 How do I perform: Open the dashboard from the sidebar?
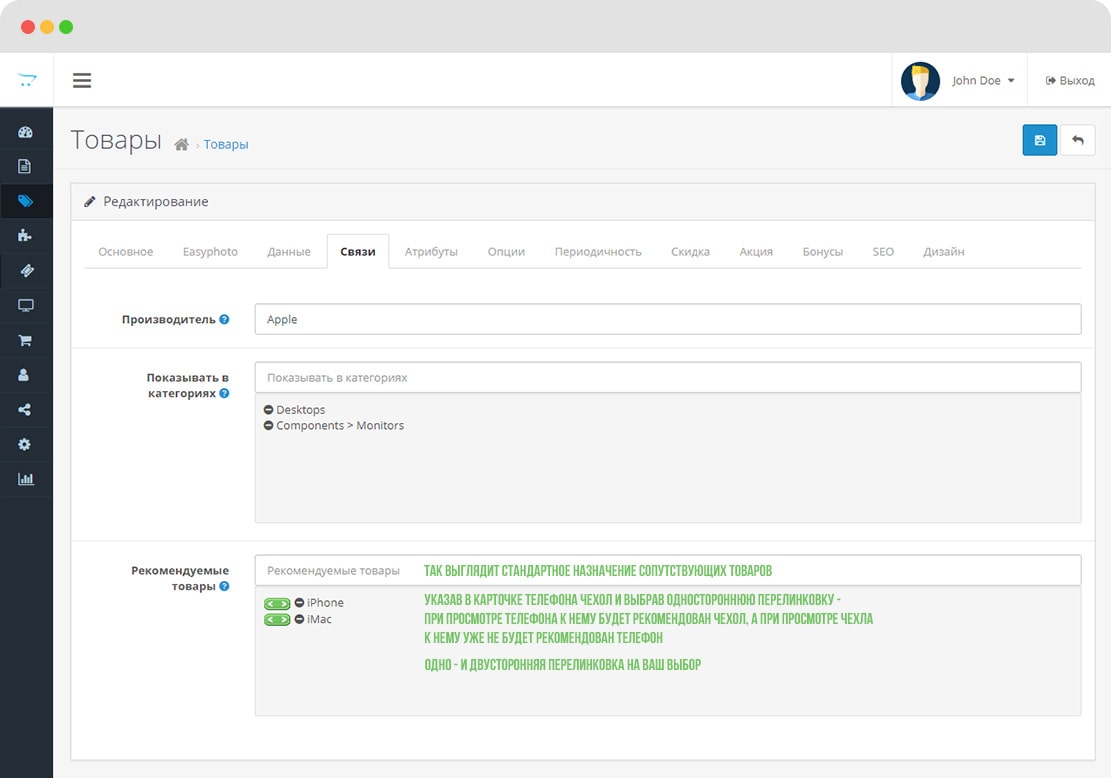click(26, 132)
